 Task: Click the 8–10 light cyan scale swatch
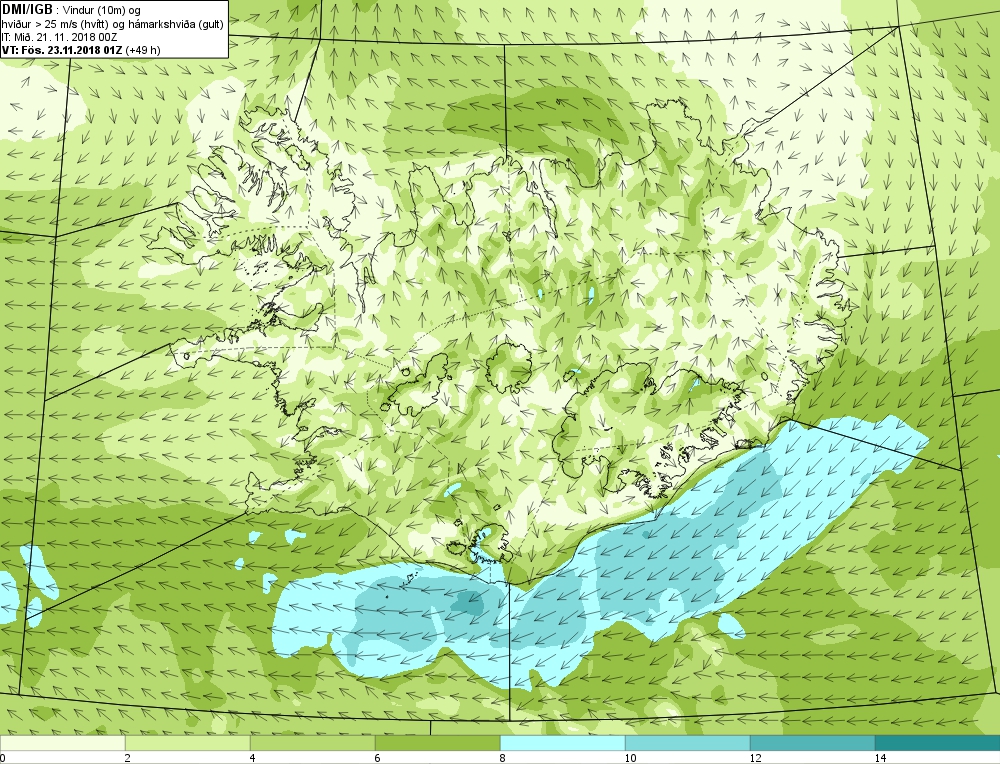(562, 743)
